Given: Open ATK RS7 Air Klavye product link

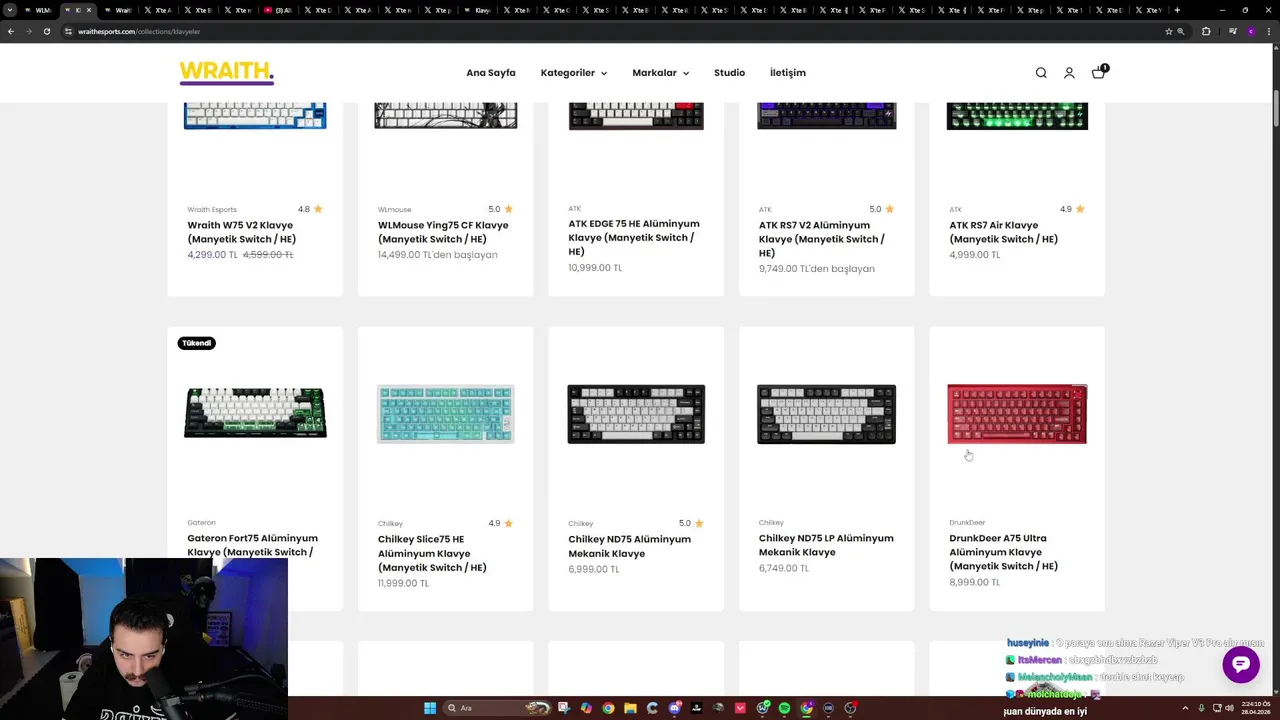Looking at the screenshot, I should (1003, 232).
